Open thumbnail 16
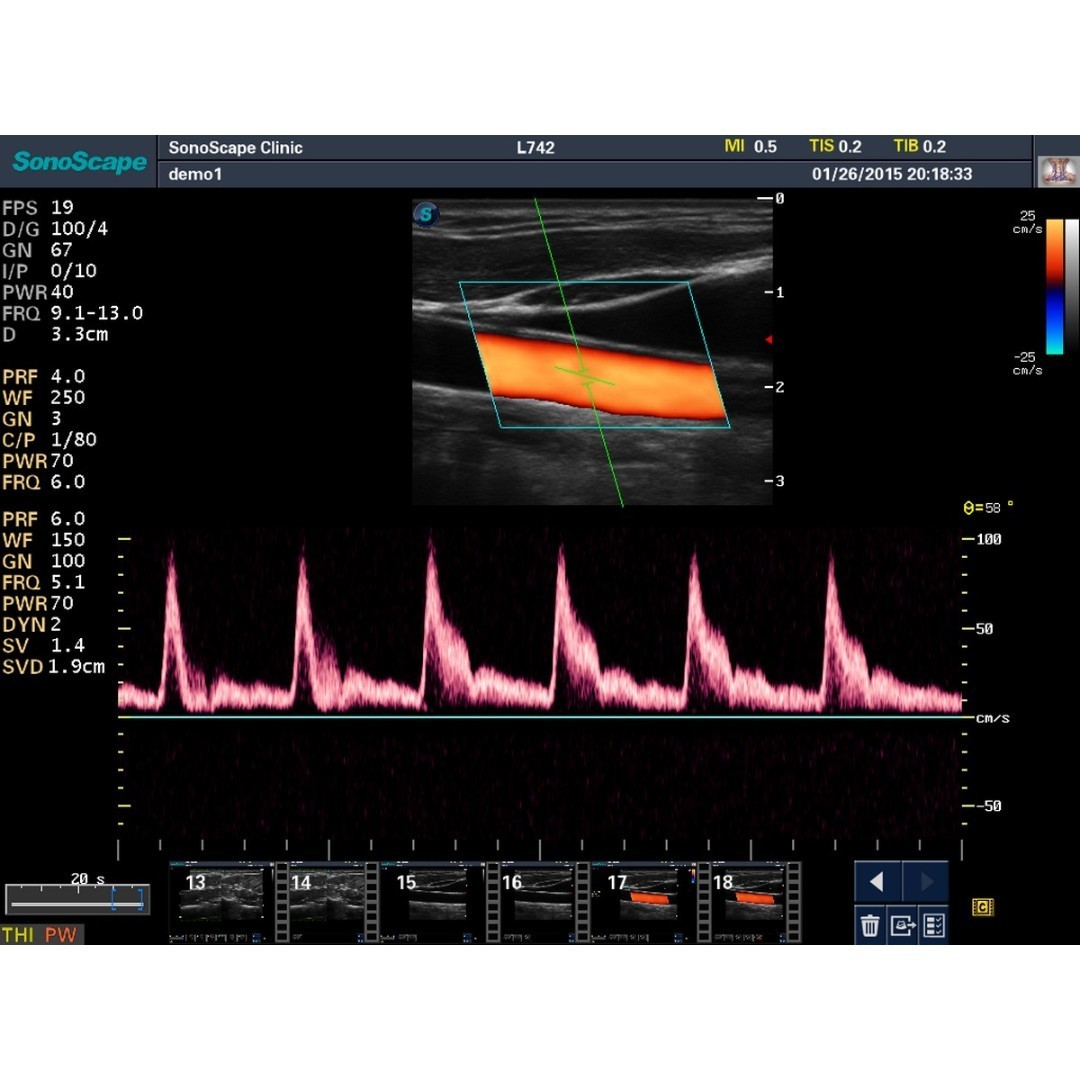This screenshot has height=1080, width=1080. 538,901
